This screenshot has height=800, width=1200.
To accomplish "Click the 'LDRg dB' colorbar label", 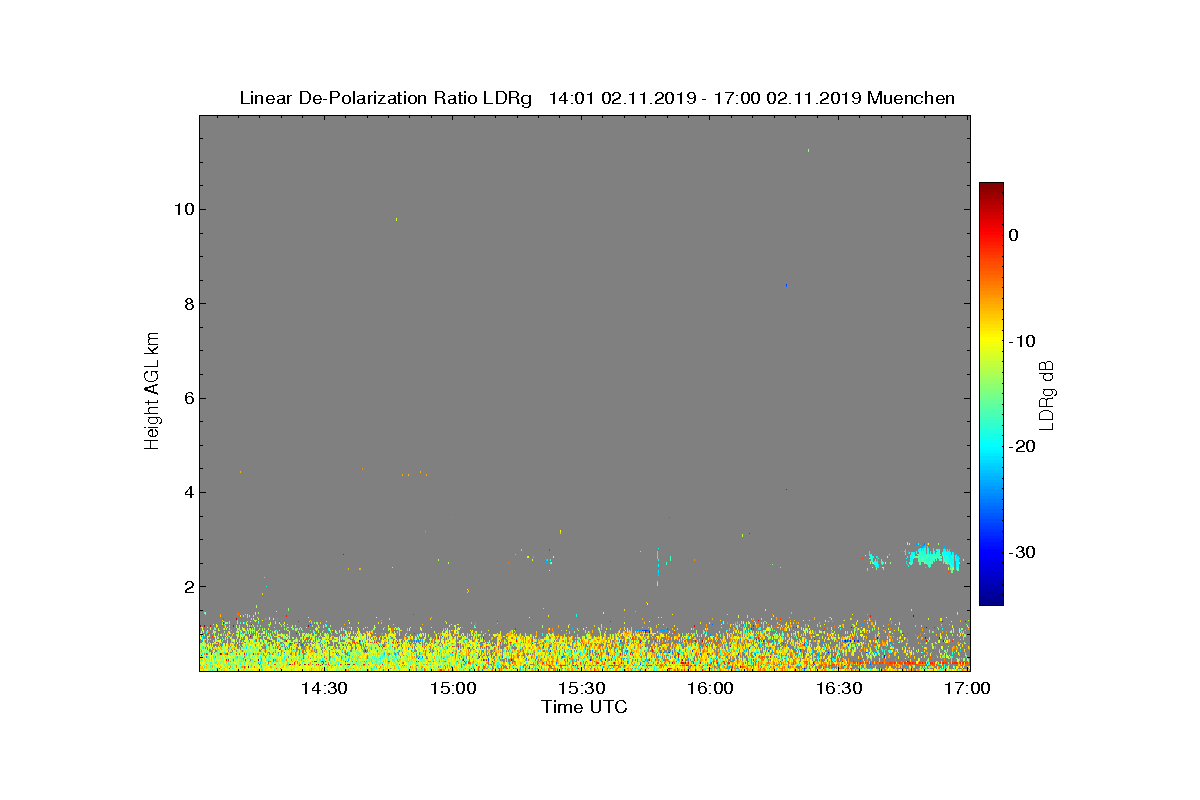I will coord(1047,394).
